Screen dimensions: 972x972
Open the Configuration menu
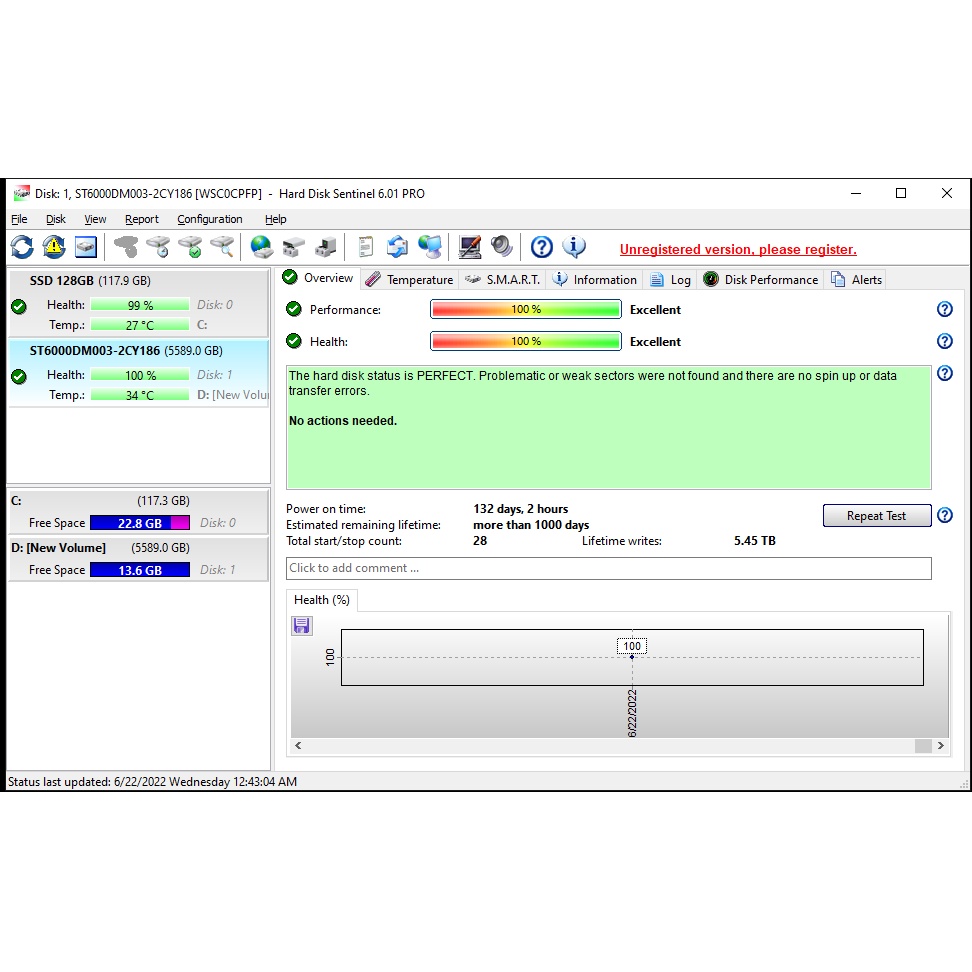pyautogui.click(x=210, y=219)
